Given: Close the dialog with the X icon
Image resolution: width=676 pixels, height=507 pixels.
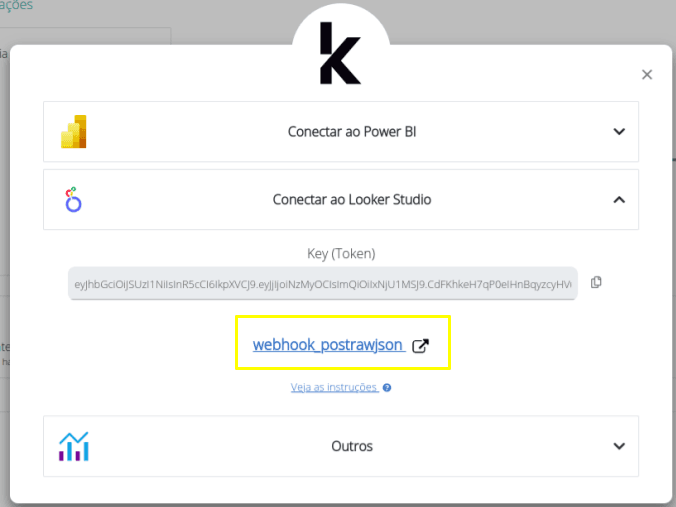Looking at the screenshot, I should [647, 74].
